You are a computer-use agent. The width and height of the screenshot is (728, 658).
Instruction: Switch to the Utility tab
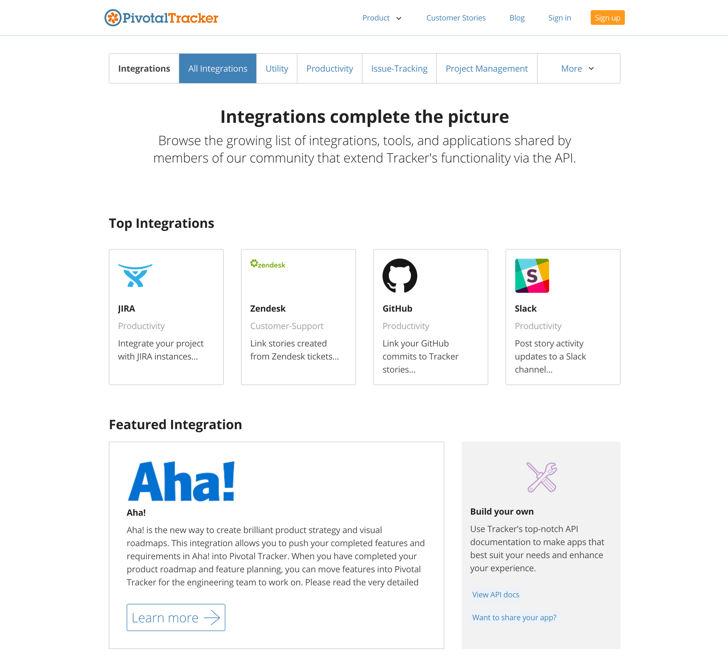coord(277,69)
